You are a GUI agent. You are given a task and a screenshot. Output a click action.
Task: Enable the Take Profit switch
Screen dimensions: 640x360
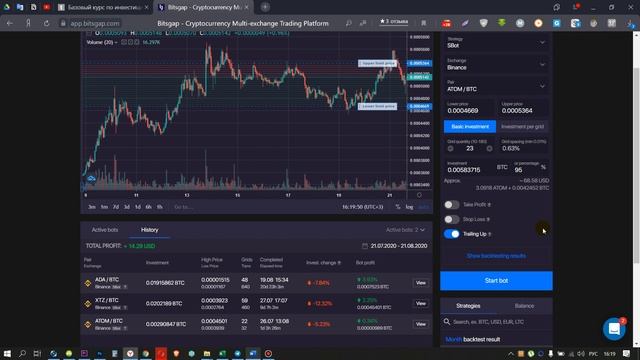pos(451,204)
